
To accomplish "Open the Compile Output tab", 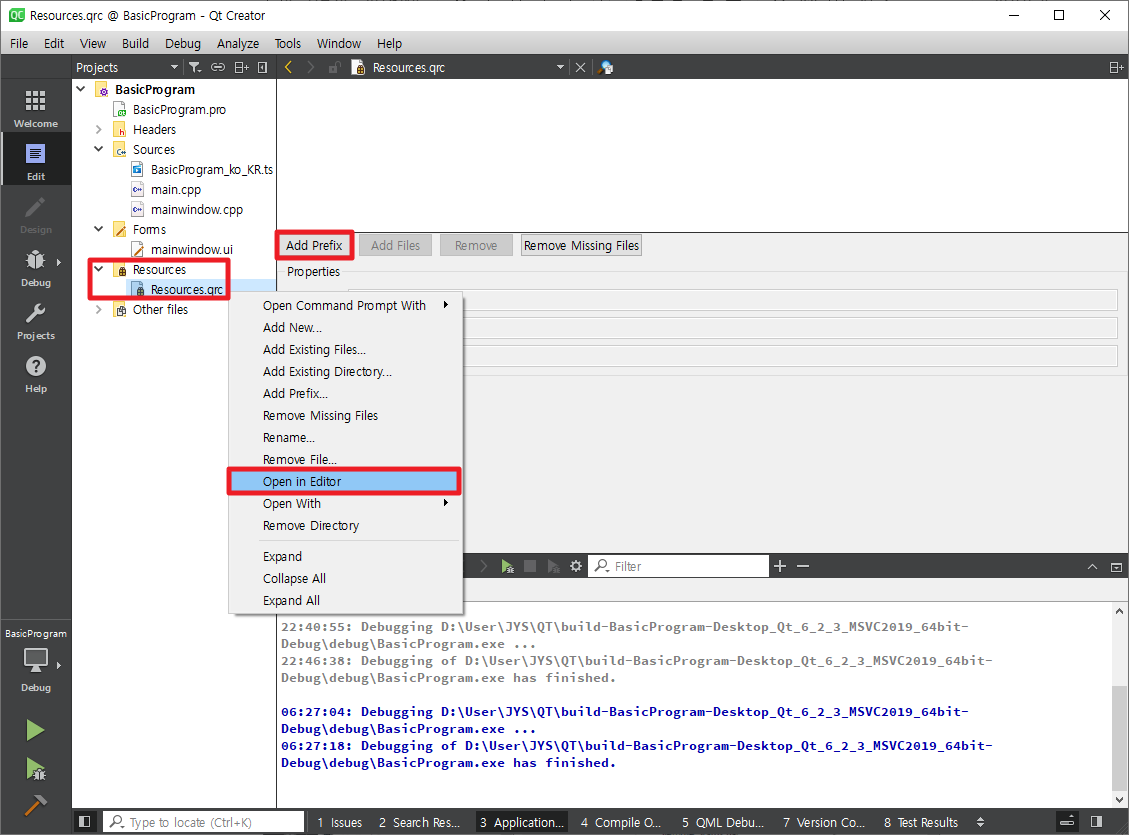I will point(620,821).
